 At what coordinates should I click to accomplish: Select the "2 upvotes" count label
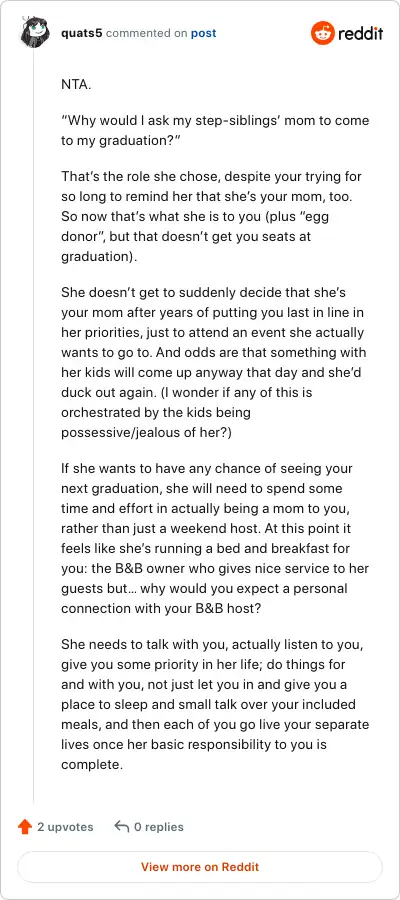65,827
